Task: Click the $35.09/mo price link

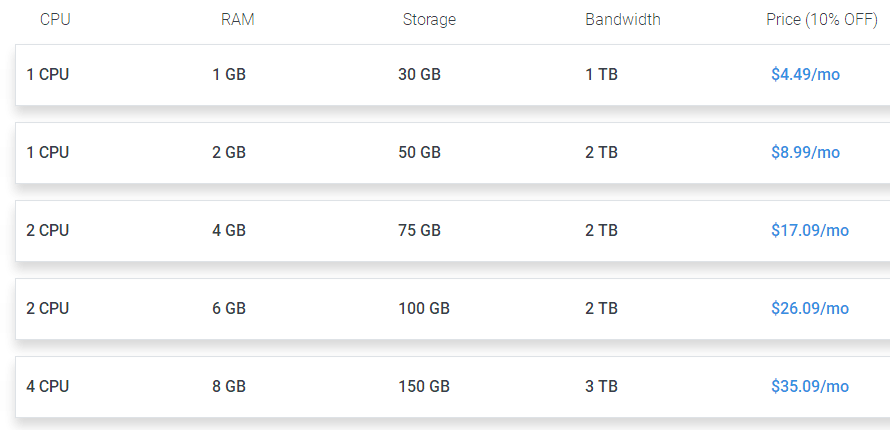Action: 809,386
